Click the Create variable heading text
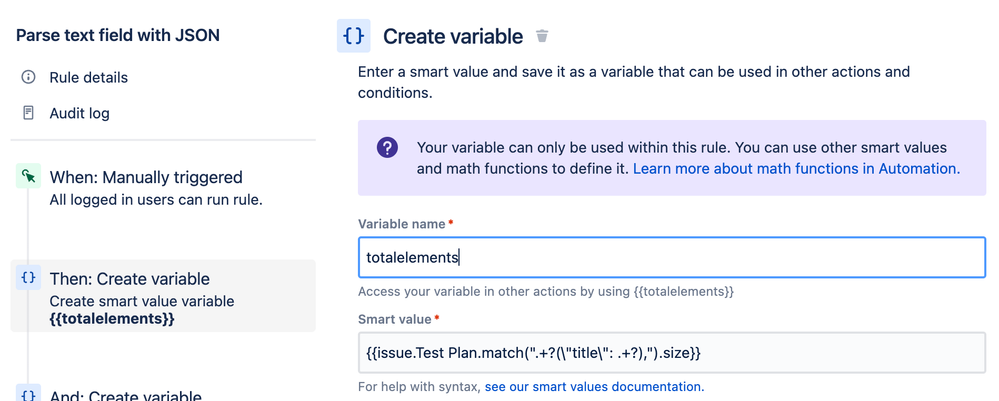 [453, 37]
